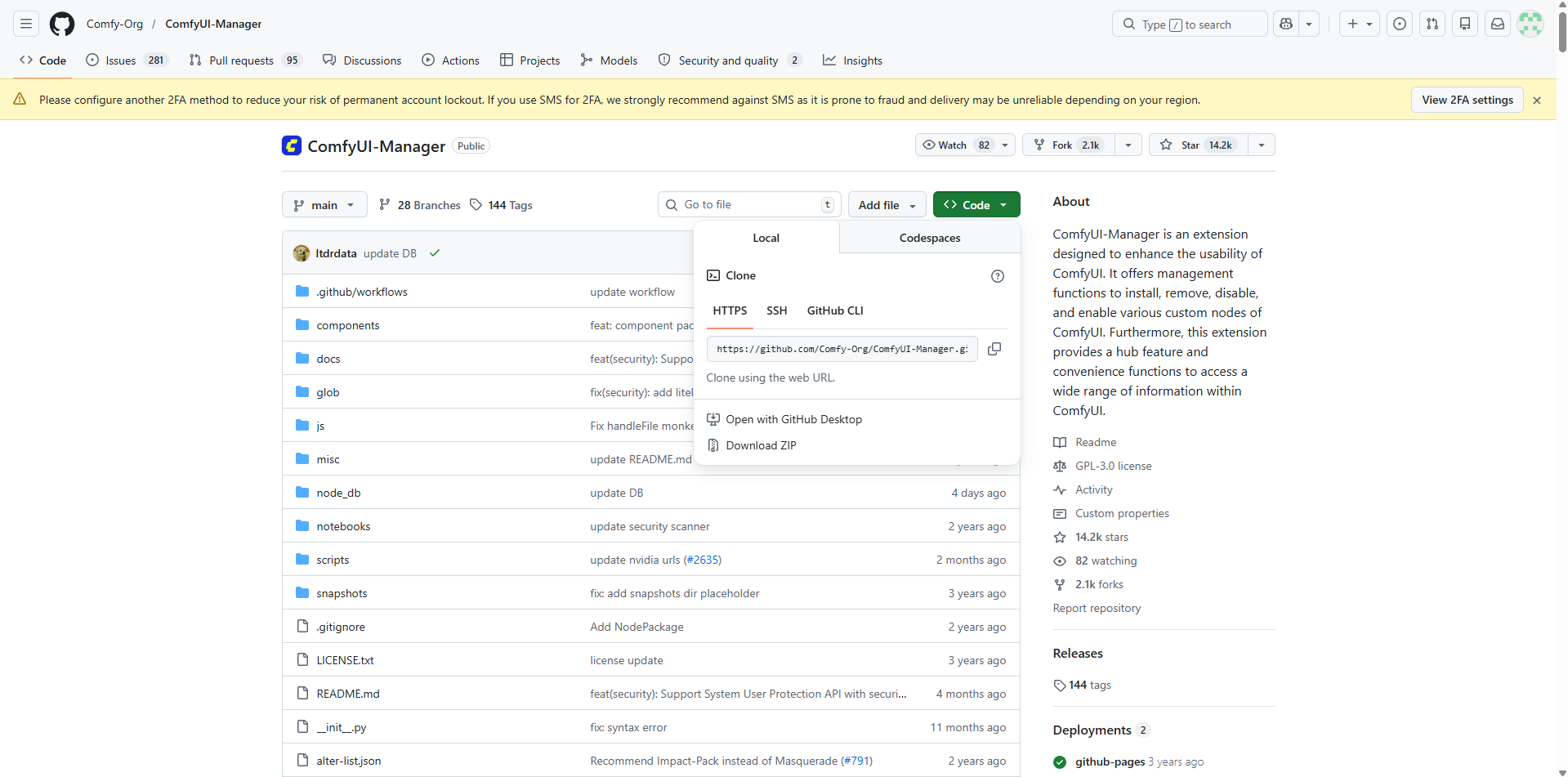Open the Insights tab

pos(852,60)
